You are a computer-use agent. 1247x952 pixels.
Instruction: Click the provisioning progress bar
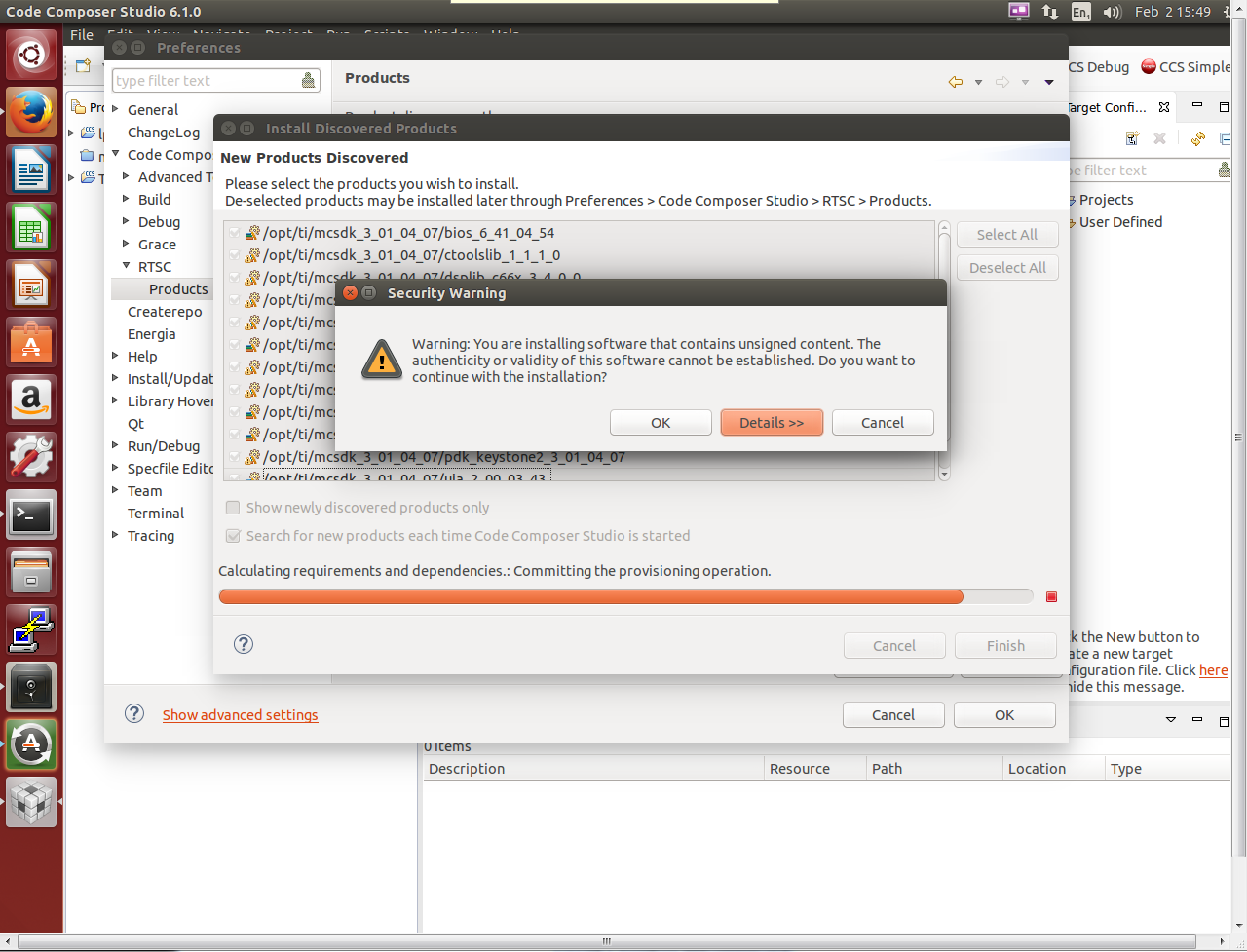(x=625, y=596)
